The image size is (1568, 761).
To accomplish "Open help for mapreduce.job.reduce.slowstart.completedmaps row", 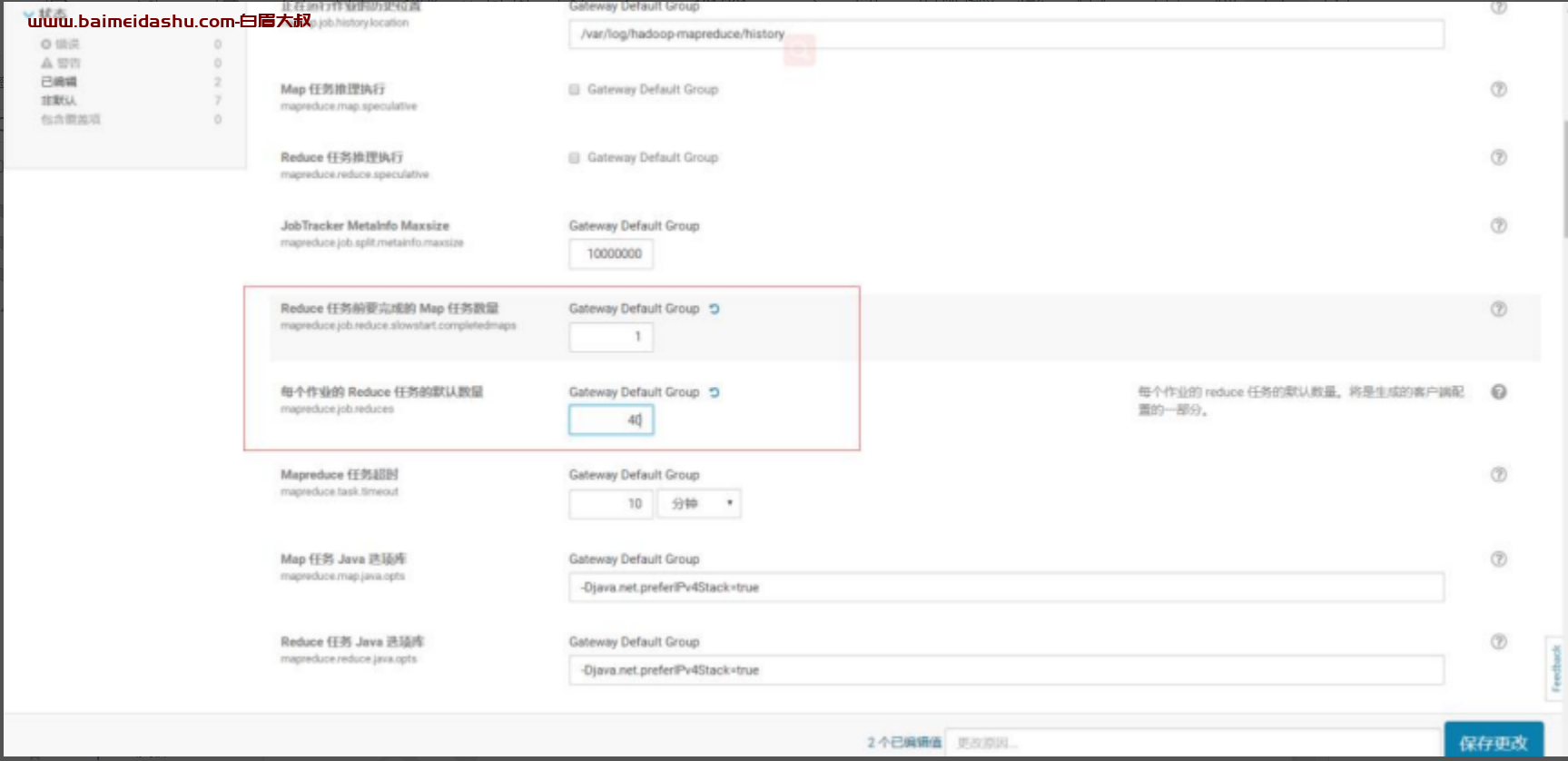I will click(x=1498, y=309).
